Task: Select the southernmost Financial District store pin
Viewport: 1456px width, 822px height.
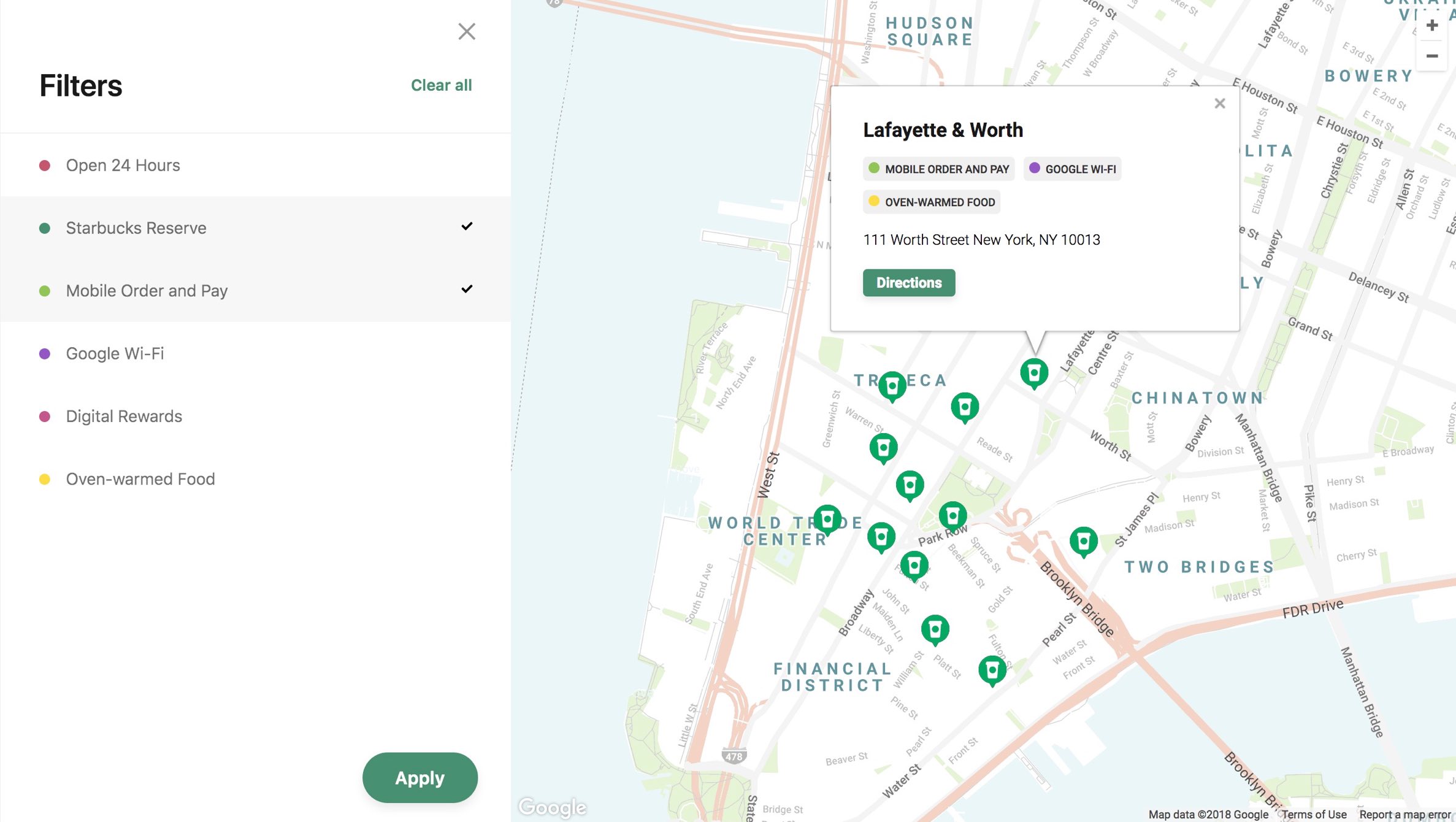Action: [x=992, y=669]
